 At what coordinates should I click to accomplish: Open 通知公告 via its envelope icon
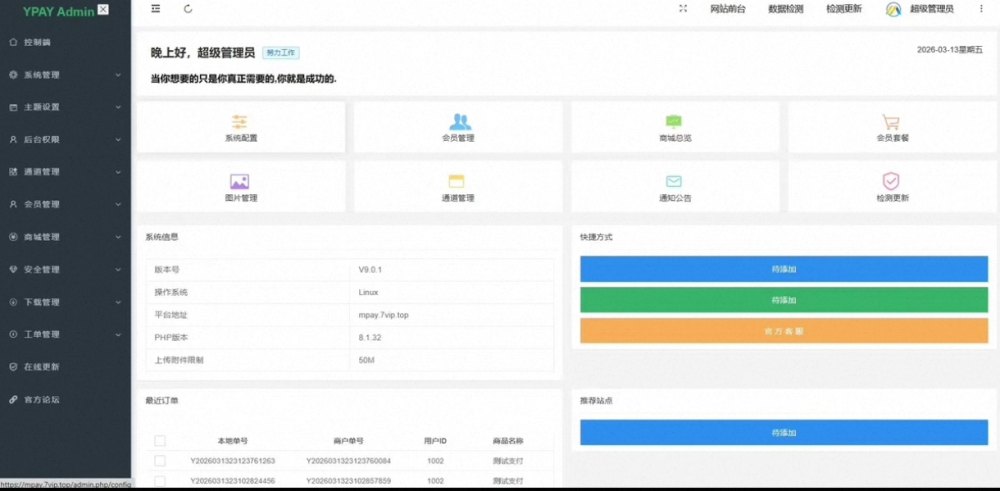[x=674, y=182]
